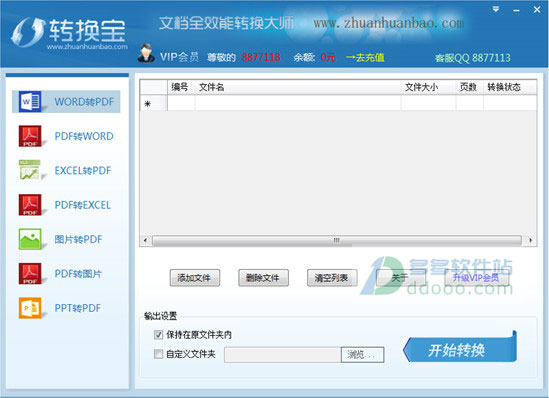Click the green picture icon beside 图片转PDF
The image size is (549, 398).
pos(30,239)
